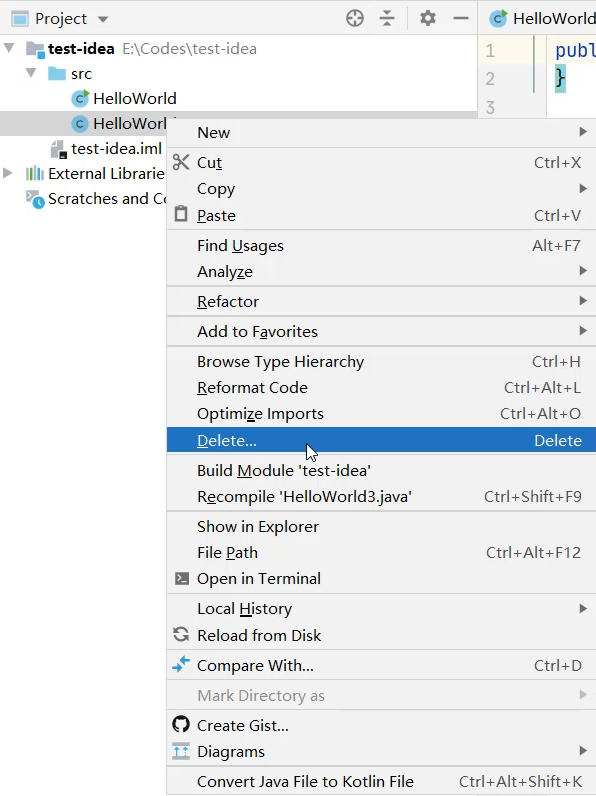This screenshot has width=596, height=796.
Task: Click the scissors Cut icon
Action: [181, 162]
